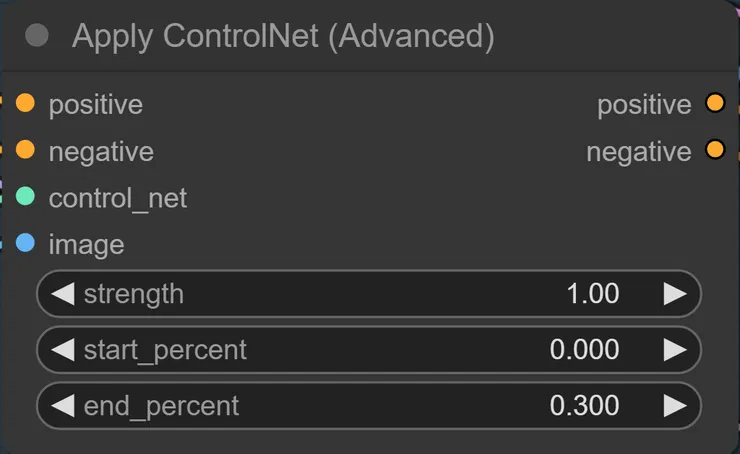Click the strength value 1.00
Image resolution: width=740 pixels, height=454 pixels.
[592, 293]
